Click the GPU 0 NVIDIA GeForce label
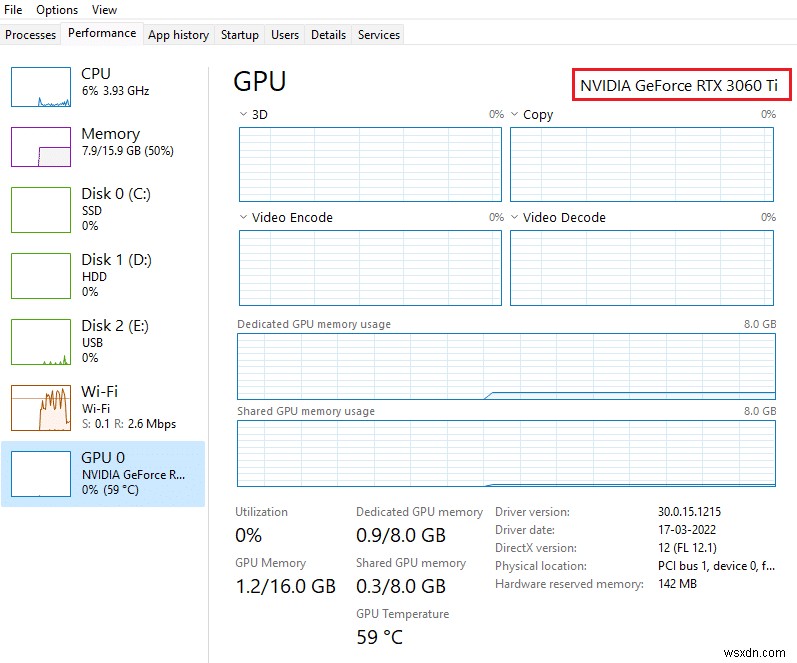 (x=133, y=473)
